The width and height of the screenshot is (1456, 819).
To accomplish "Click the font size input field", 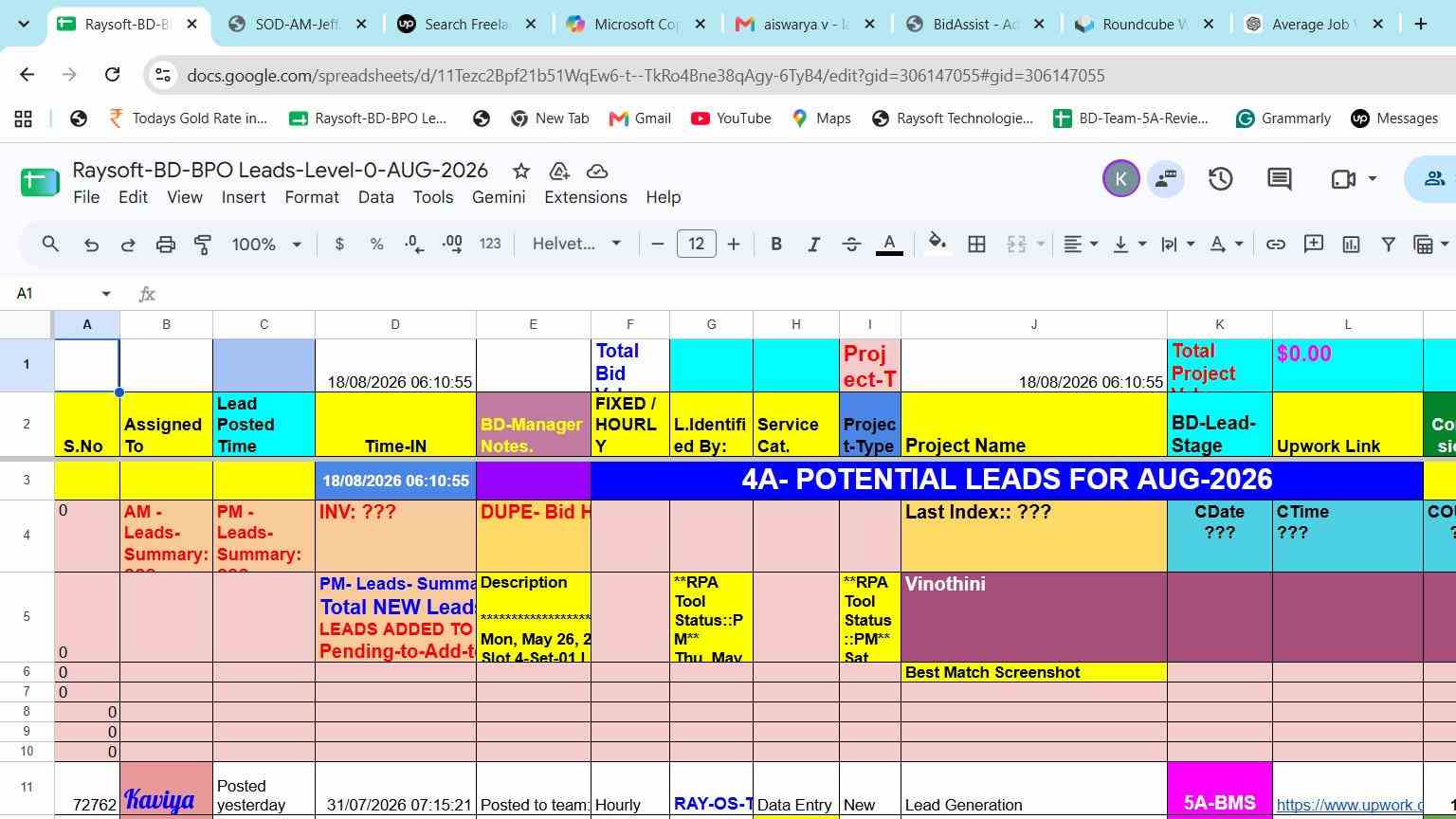I will click(696, 245).
